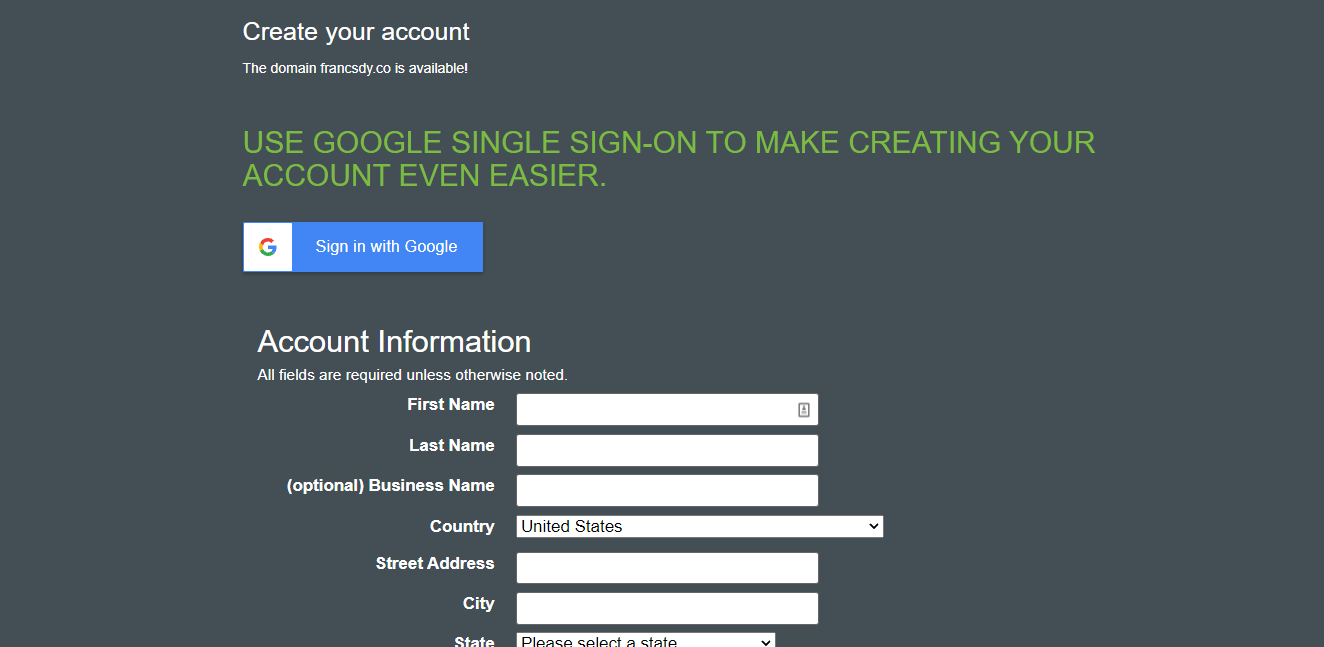Click the Sign in with Google button
This screenshot has height=647, width=1324.
tap(363, 247)
